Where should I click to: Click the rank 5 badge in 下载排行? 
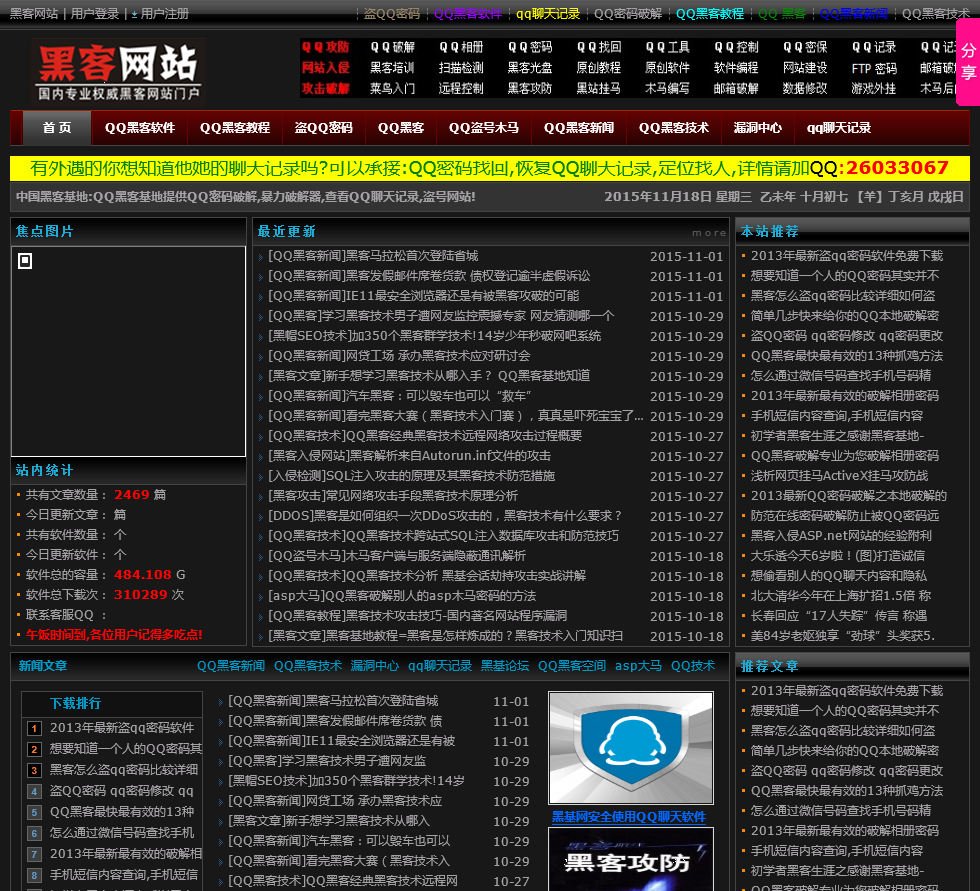point(34,812)
